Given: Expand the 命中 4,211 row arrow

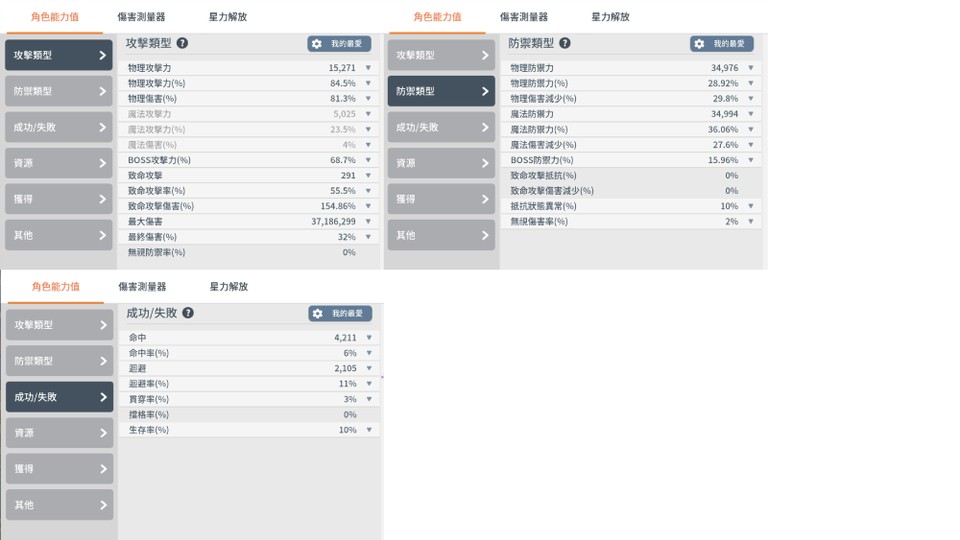Looking at the screenshot, I should (x=369, y=338).
